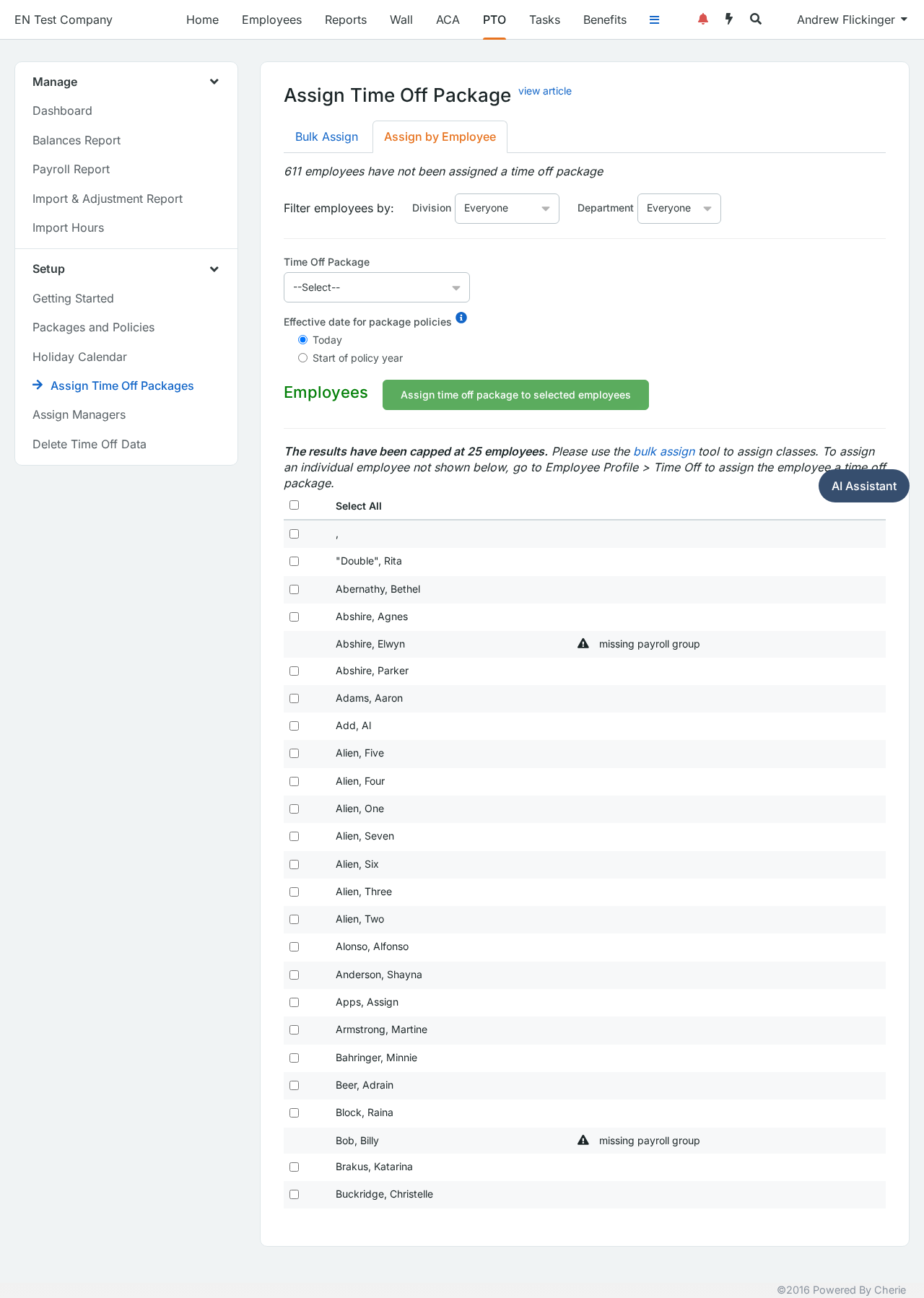Click the lightning bolt quick actions icon

point(729,19)
